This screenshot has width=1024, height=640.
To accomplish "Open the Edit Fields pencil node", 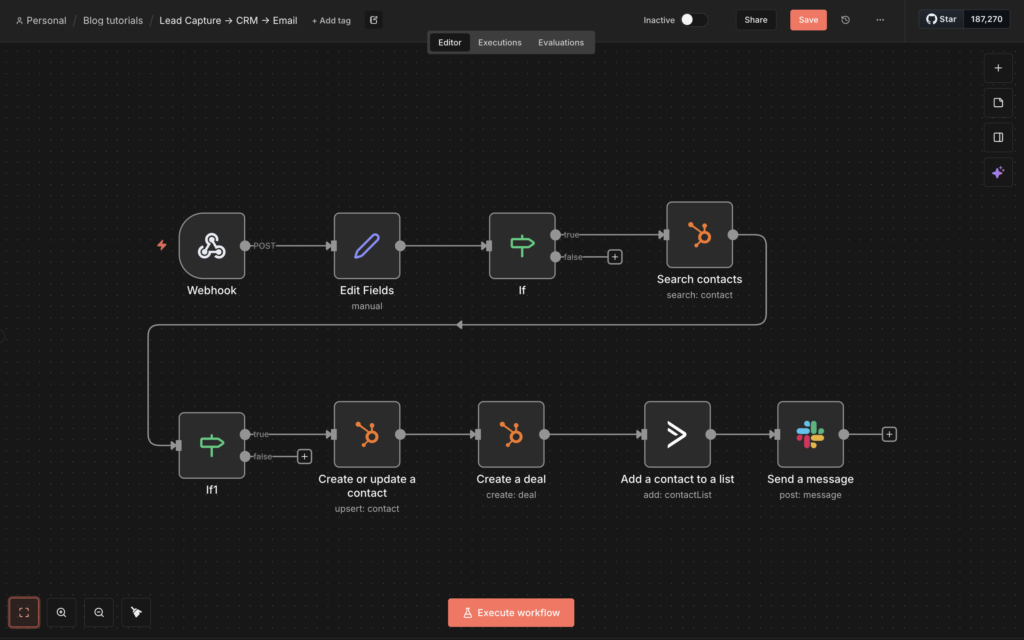I will click(367, 246).
